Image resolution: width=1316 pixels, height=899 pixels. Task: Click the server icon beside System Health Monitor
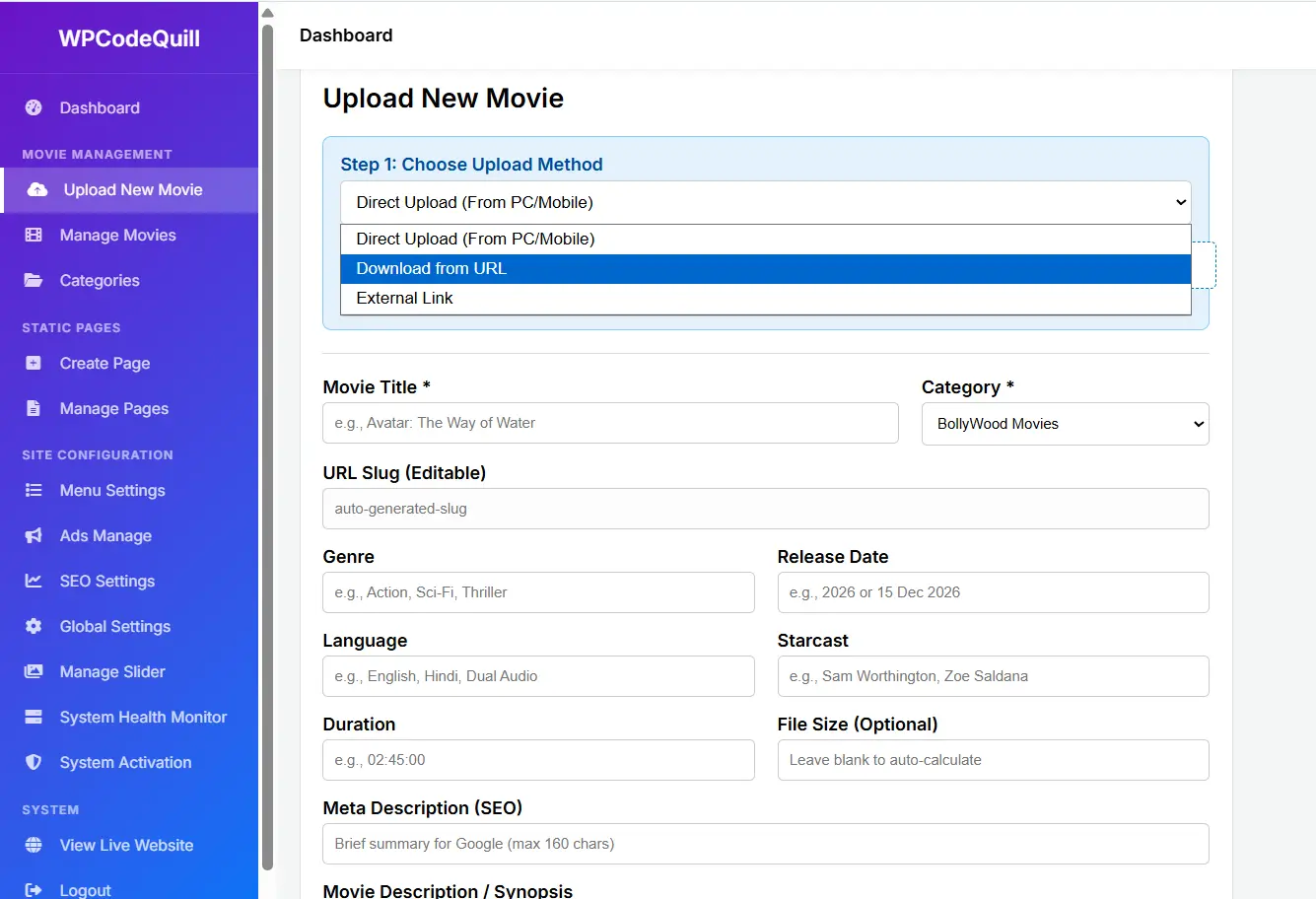(x=34, y=717)
